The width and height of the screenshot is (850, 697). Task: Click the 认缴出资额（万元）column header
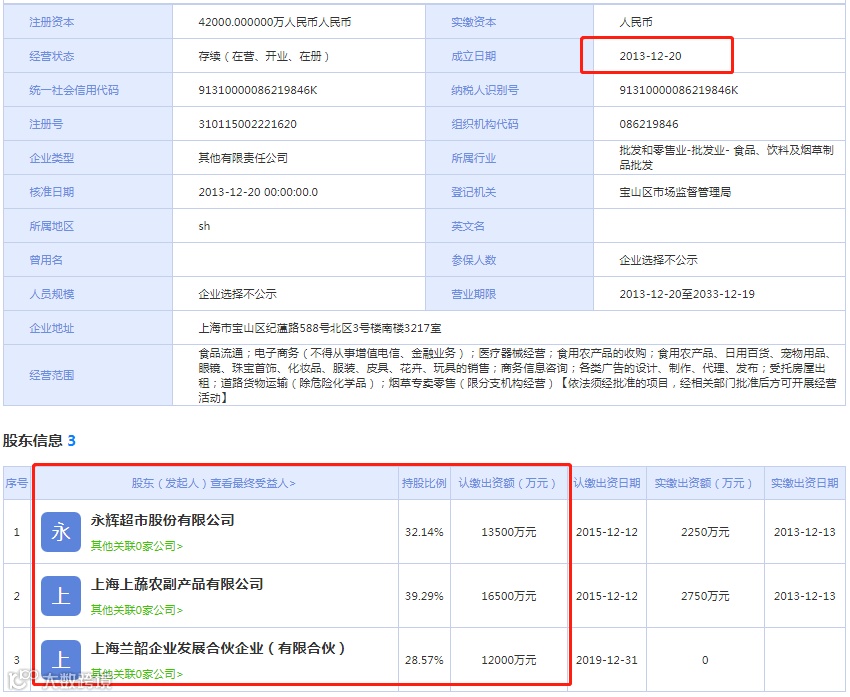pos(507,483)
